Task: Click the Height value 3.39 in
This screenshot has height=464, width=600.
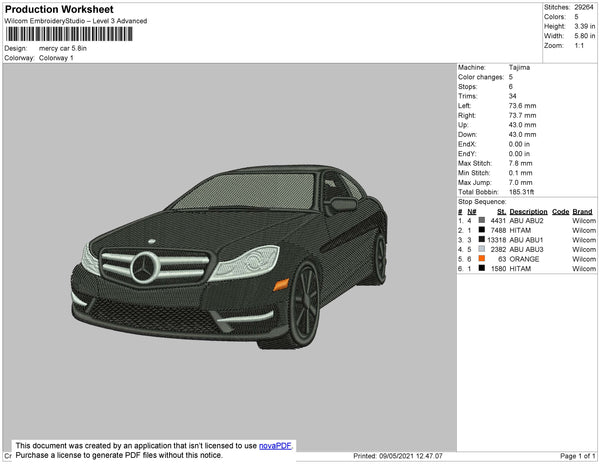Action: tap(584, 26)
